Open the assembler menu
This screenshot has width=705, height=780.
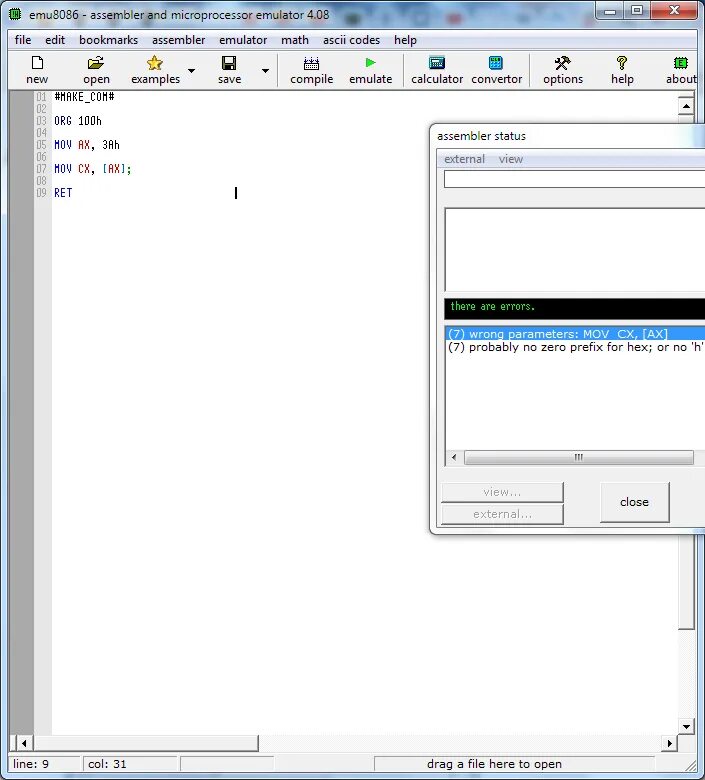point(179,40)
